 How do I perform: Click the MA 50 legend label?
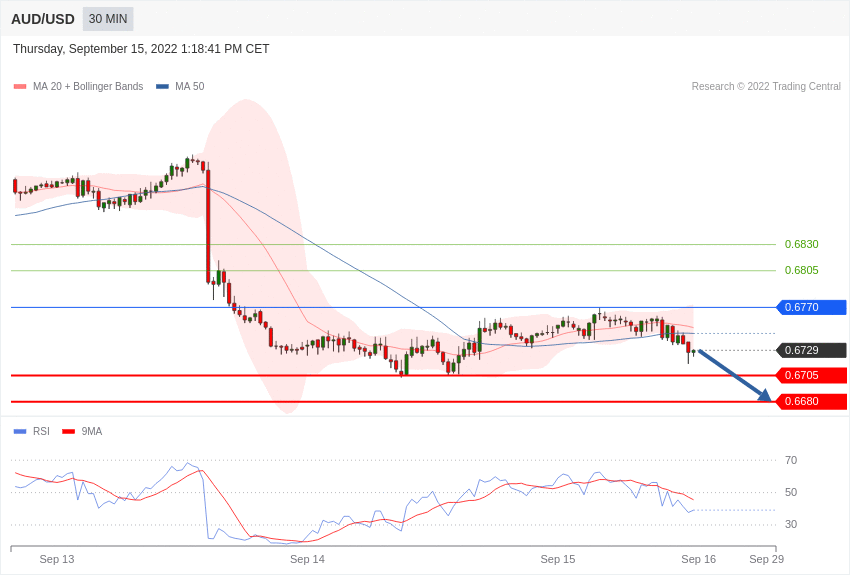coord(190,86)
